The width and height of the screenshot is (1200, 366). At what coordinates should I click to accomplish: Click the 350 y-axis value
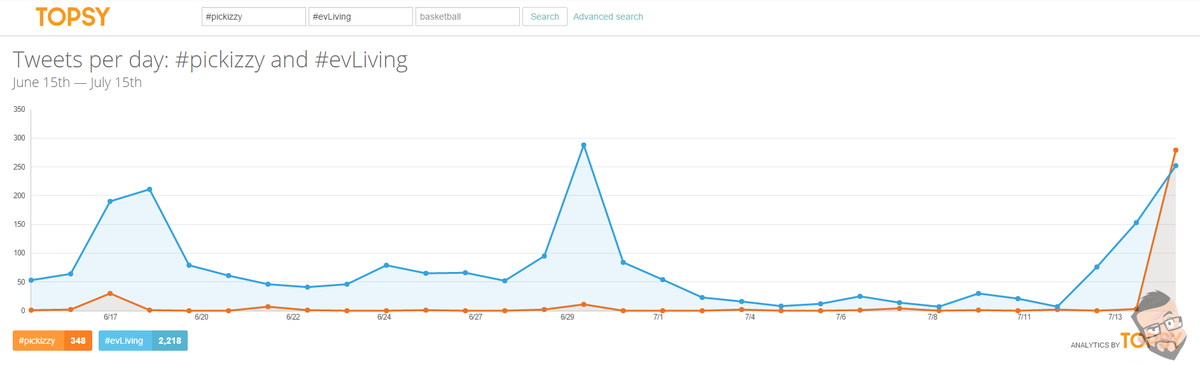click(x=19, y=110)
